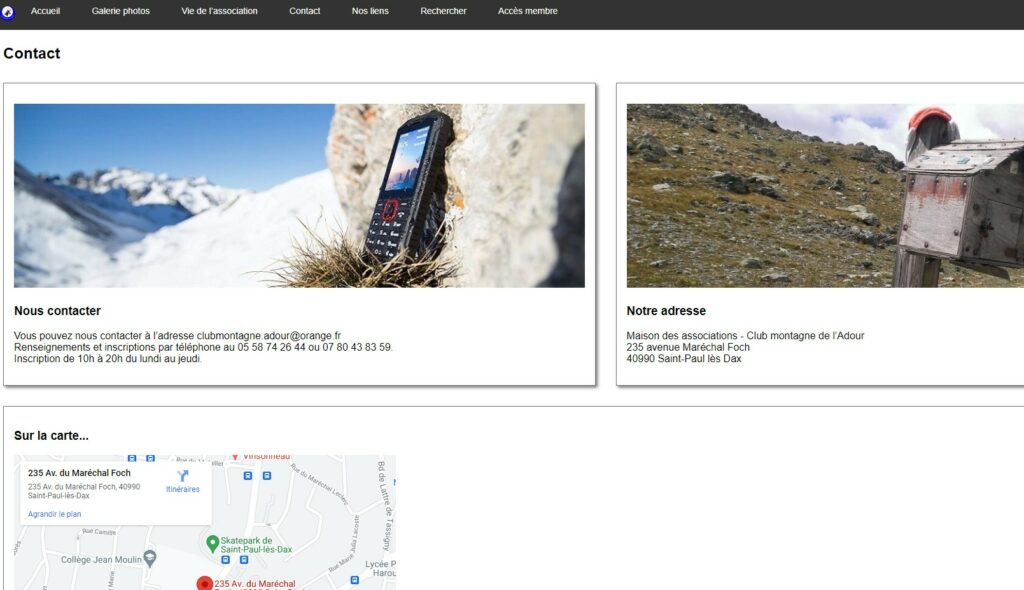
Task: Click the Agrandir le plan link
Action: point(54,514)
